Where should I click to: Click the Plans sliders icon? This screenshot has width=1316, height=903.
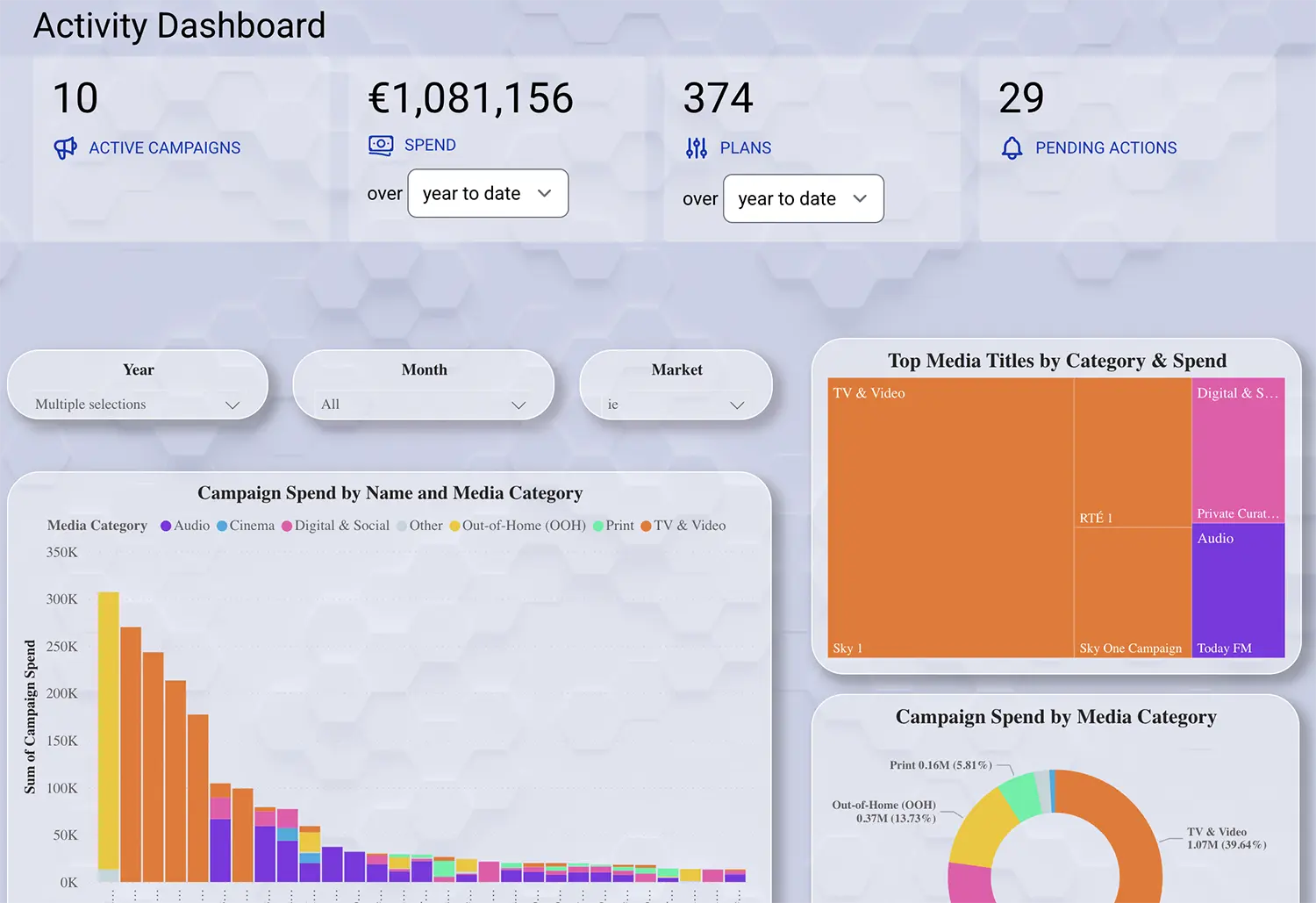[x=696, y=148]
